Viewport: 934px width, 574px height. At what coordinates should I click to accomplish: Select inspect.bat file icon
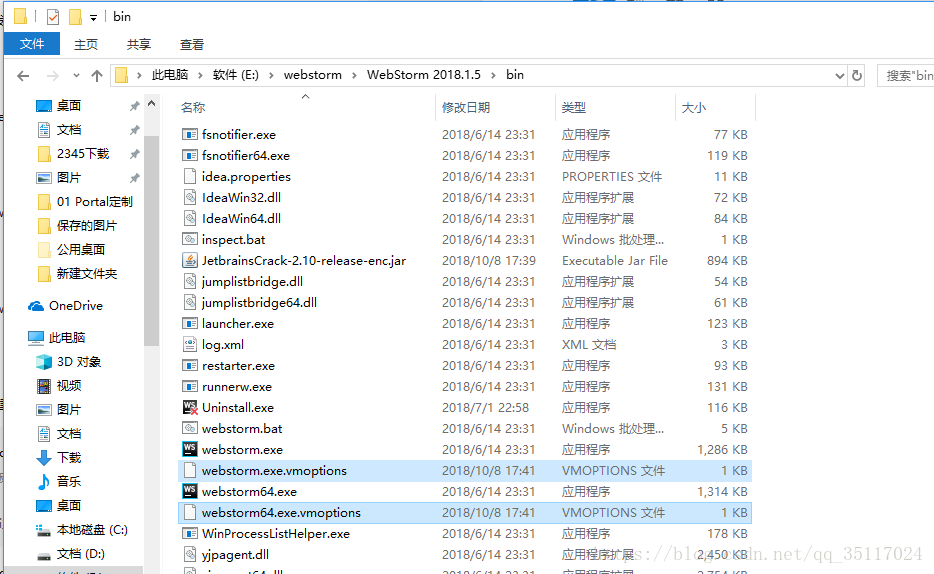pos(189,239)
